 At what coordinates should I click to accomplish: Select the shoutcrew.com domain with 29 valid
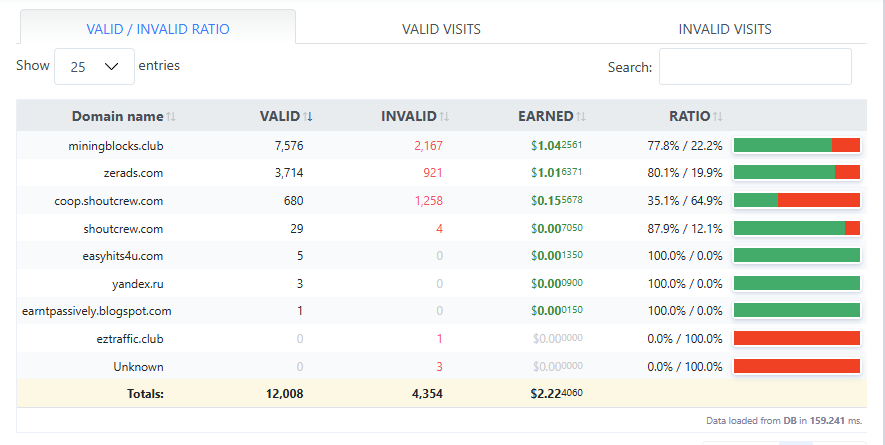click(123, 229)
